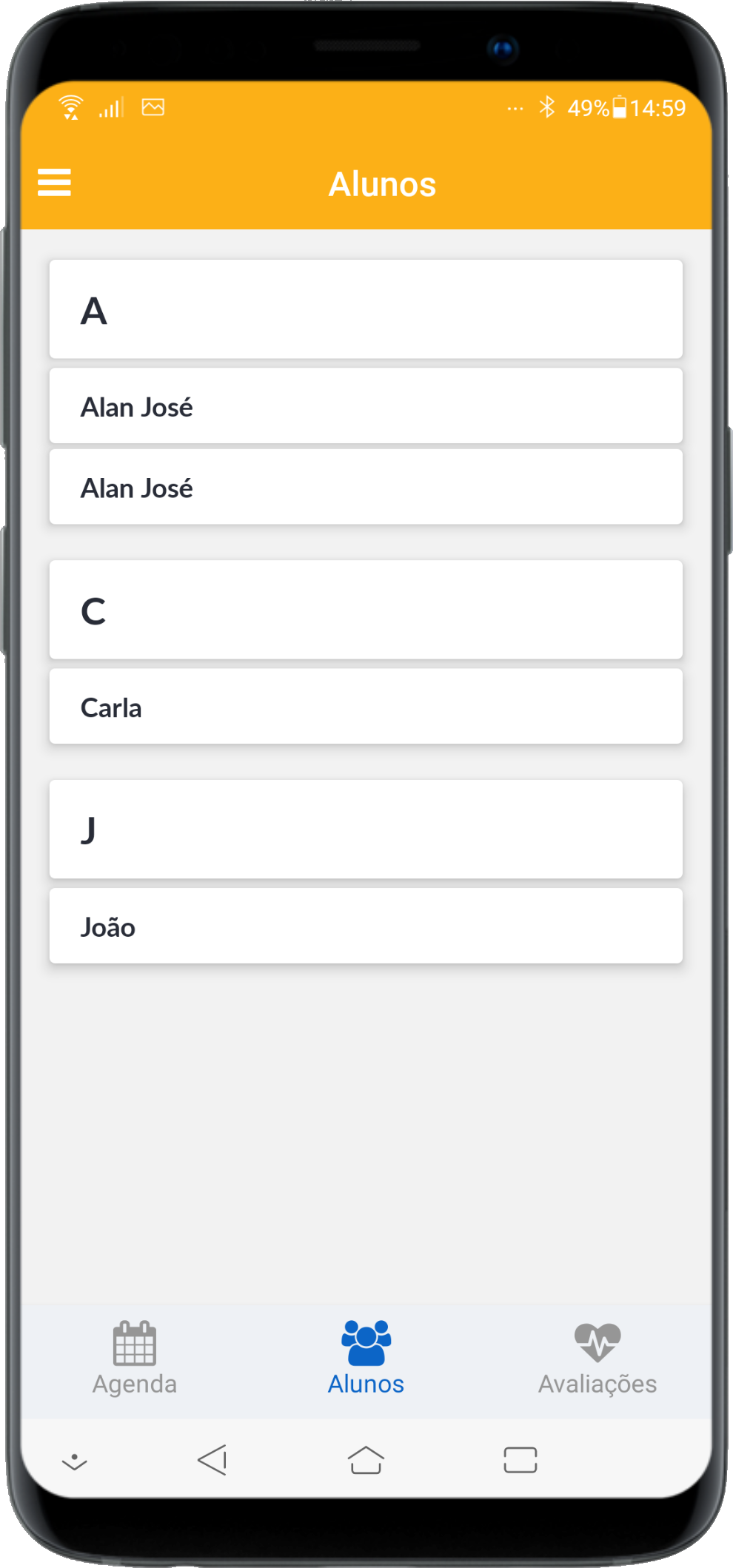Tap the Alunos group icon
This screenshot has width=733, height=1568.
pyautogui.click(x=366, y=1342)
